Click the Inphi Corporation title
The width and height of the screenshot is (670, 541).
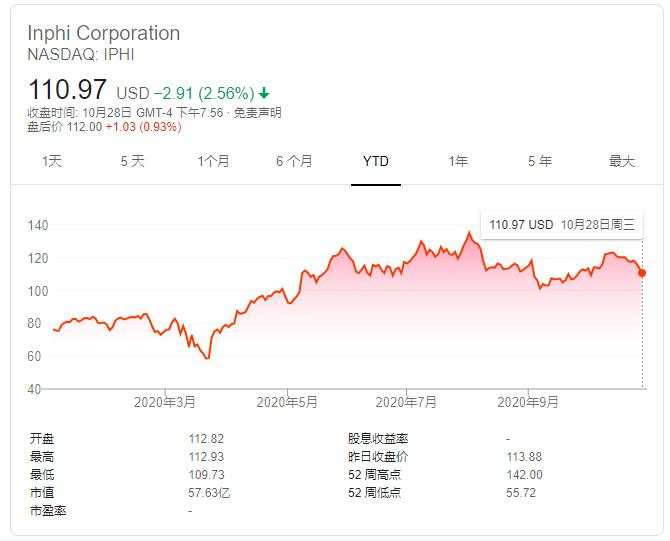[x=104, y=33]
